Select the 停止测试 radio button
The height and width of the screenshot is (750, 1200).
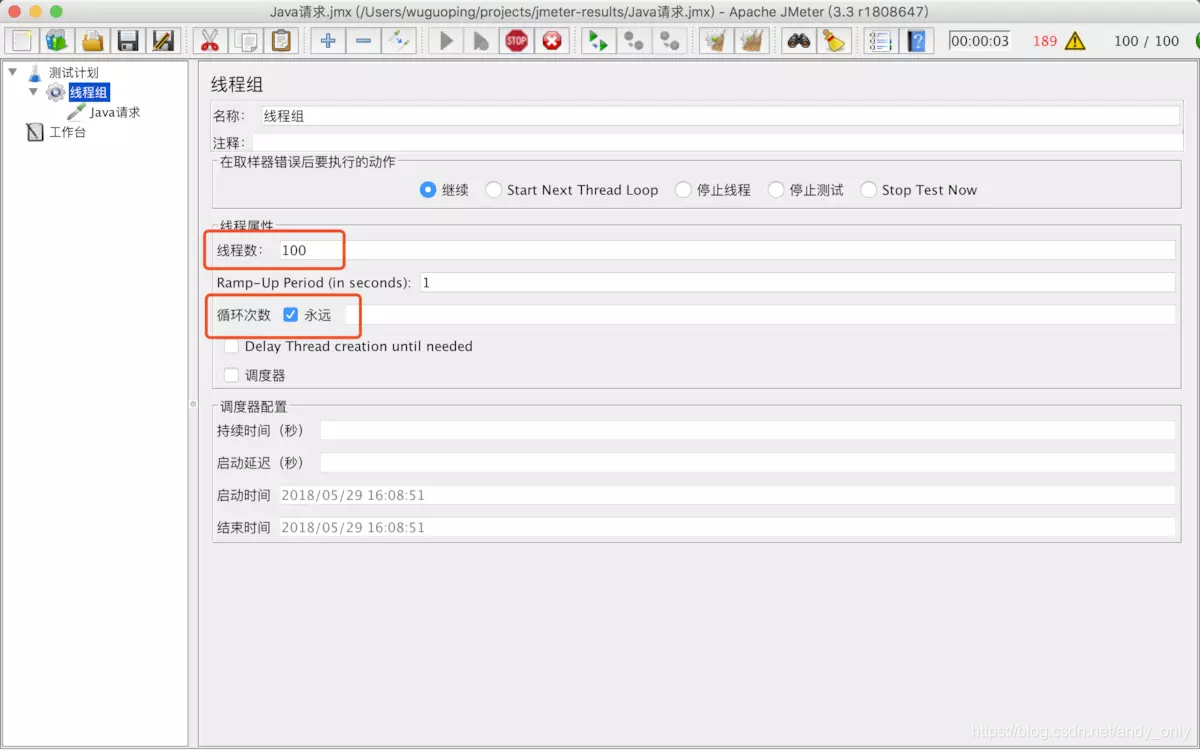click(776, 190)
